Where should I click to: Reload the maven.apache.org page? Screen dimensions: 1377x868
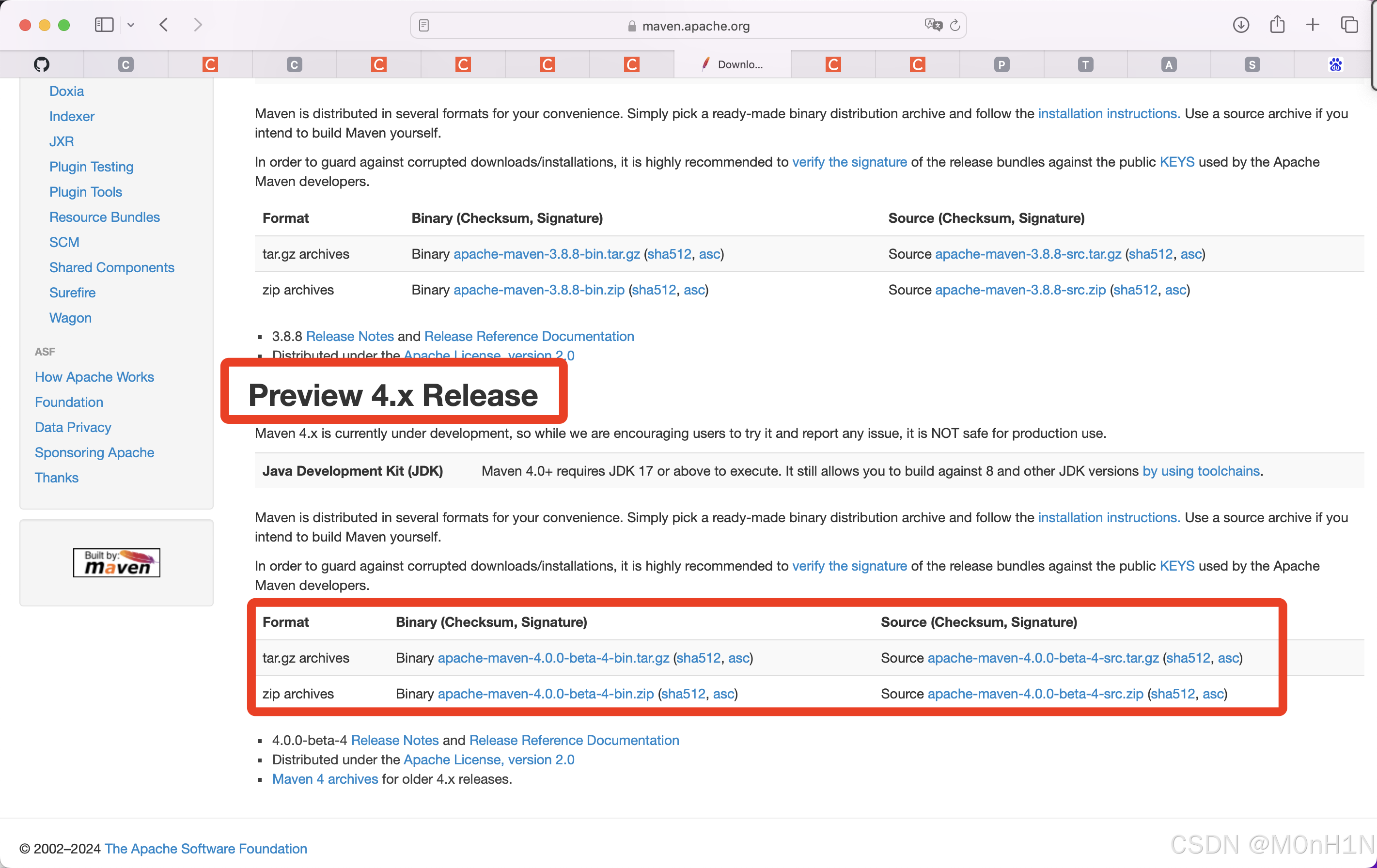[955, 25]
